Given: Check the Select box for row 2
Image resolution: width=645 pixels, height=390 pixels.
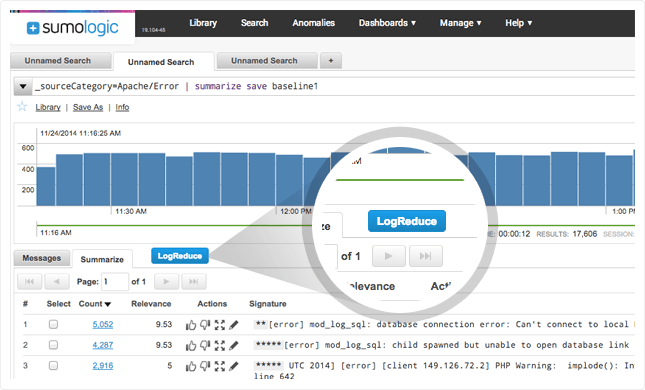Looking at the screenshot, I should pos(53,345).
